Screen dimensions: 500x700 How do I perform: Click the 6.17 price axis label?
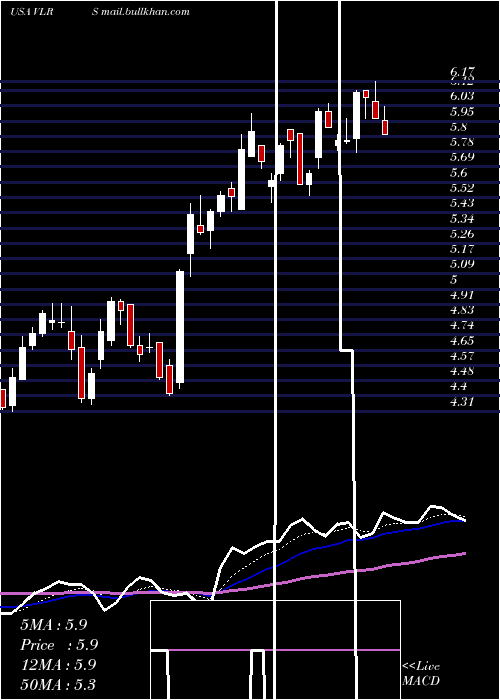click(x=463, y=71)
